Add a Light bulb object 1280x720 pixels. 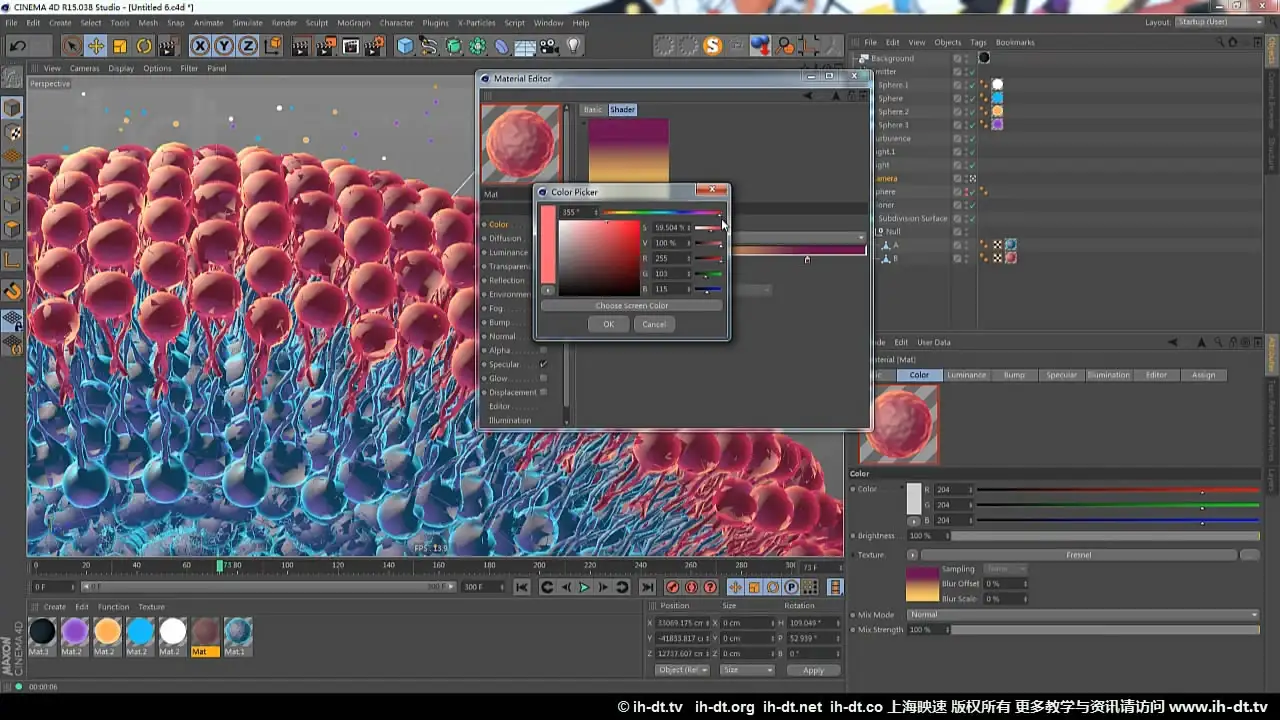click(x=574, y=46)
